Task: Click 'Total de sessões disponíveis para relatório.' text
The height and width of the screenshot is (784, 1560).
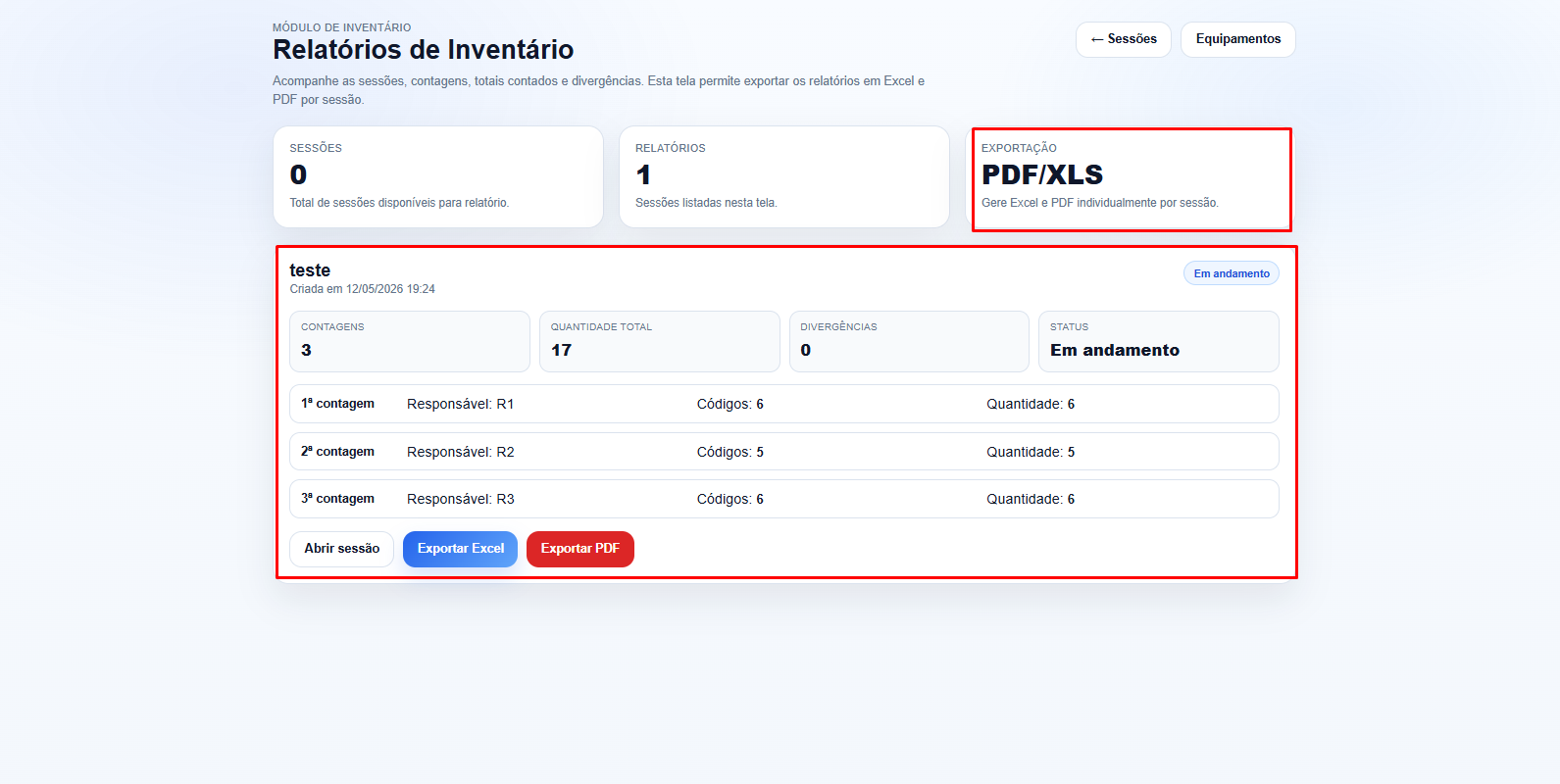Action: coord(399,203)
